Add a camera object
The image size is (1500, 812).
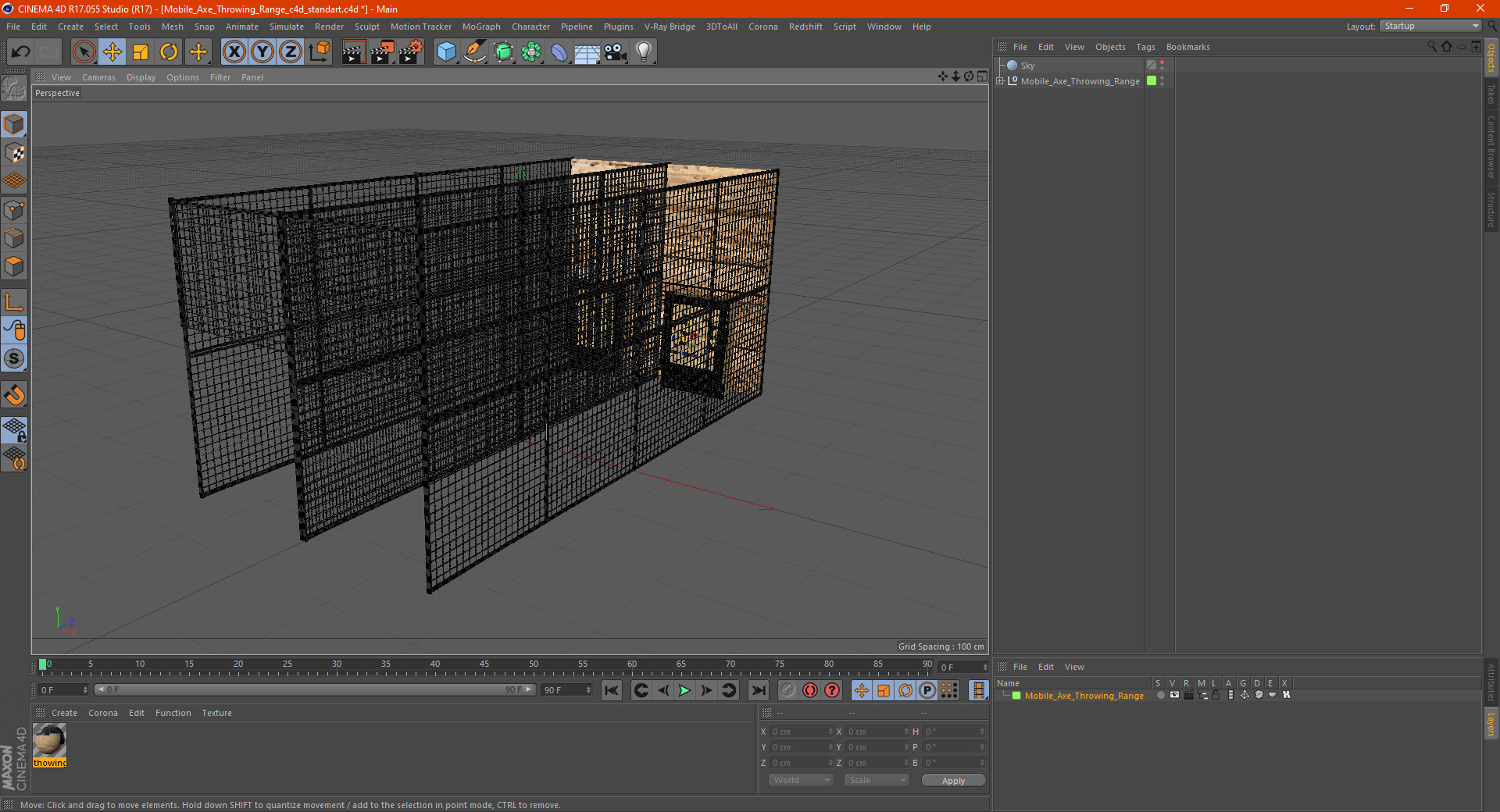coord(615,52)
